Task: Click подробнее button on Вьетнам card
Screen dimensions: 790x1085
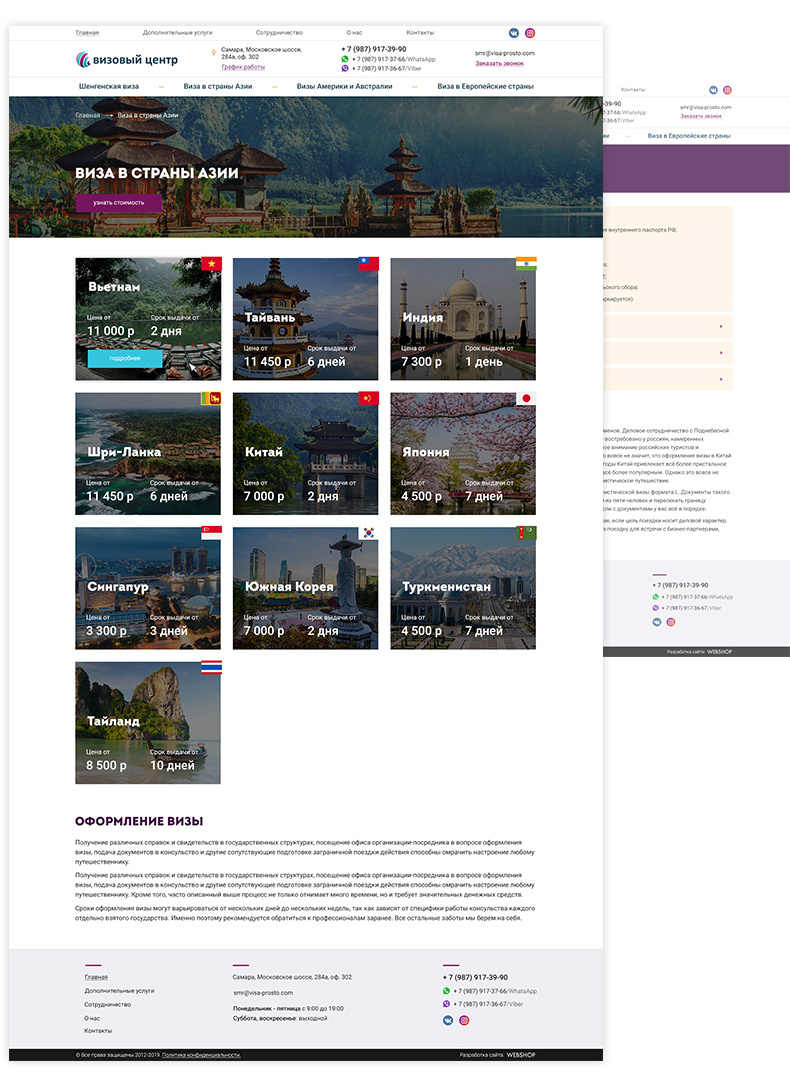Action: 125,358
